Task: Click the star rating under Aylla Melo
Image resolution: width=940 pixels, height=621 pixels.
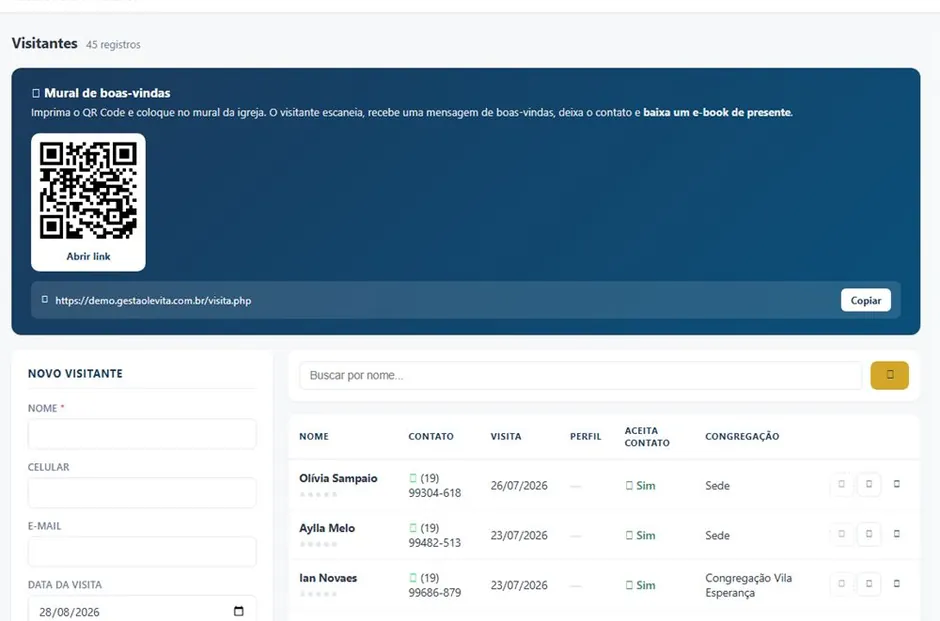Action: click(x=318, y=544)
